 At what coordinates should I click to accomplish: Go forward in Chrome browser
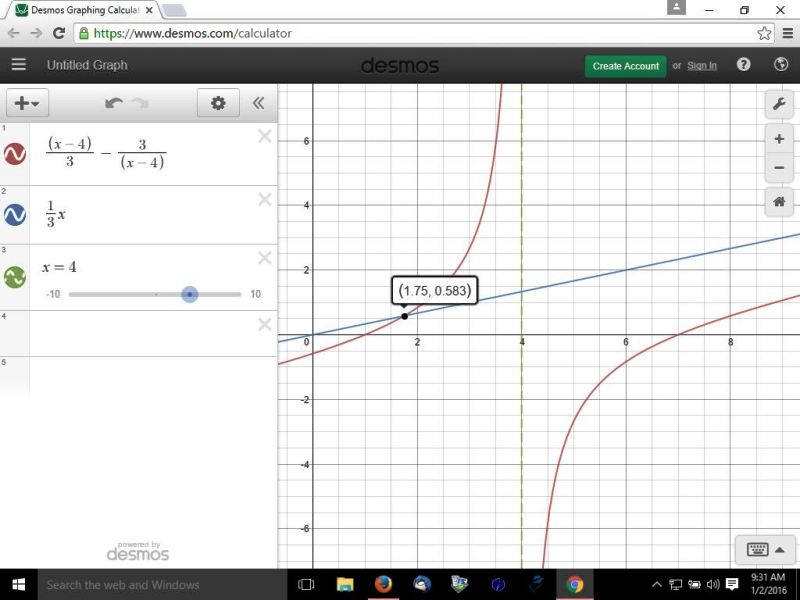pyautogui.click(x=36, y=33)
